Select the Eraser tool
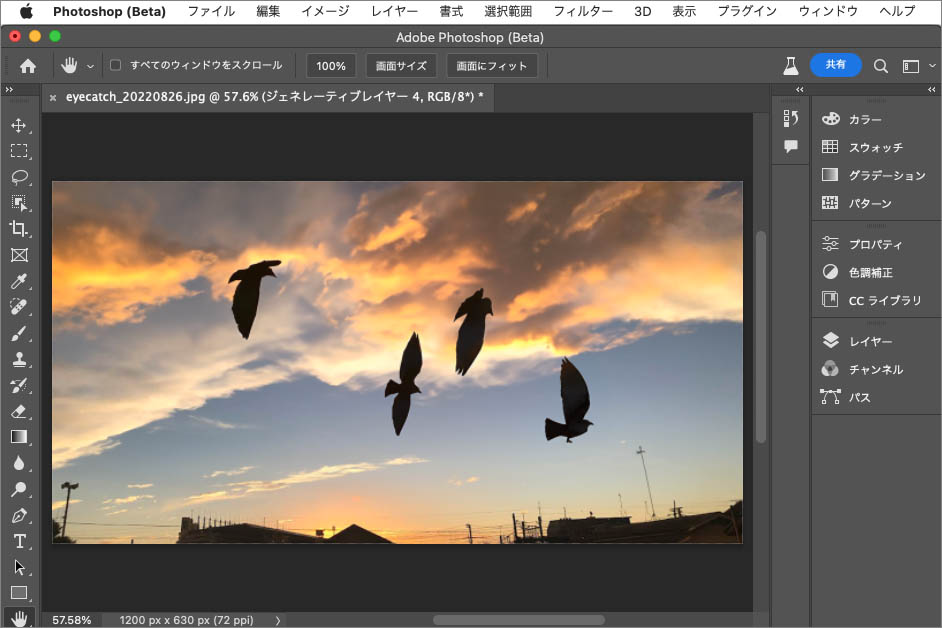This screenshot has height=628, width=942. coord(19,411)
